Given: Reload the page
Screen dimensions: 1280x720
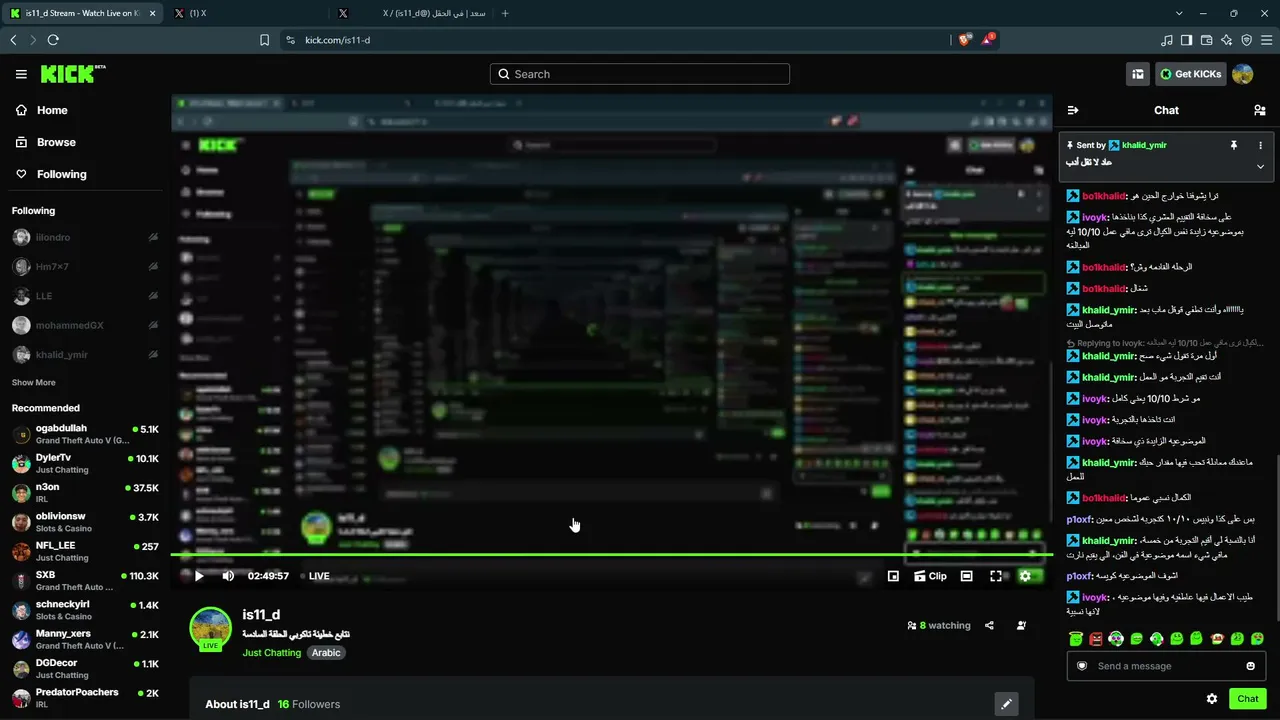Looking at the screenshot, I should click(53, 40).
